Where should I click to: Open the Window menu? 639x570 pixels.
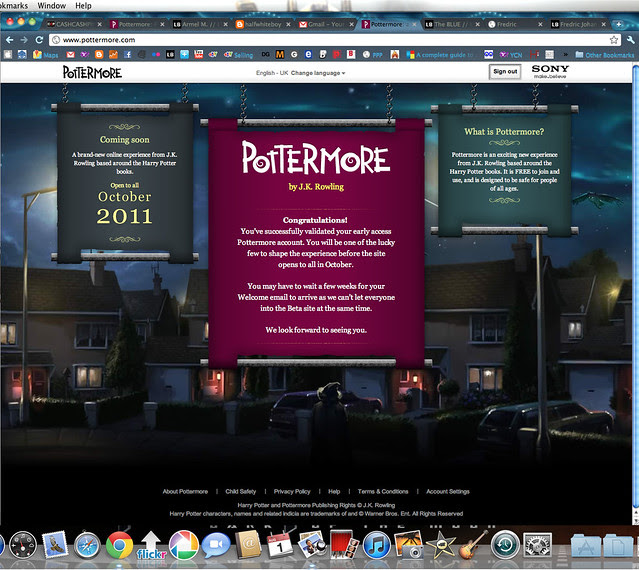click(x=51, y=6)
